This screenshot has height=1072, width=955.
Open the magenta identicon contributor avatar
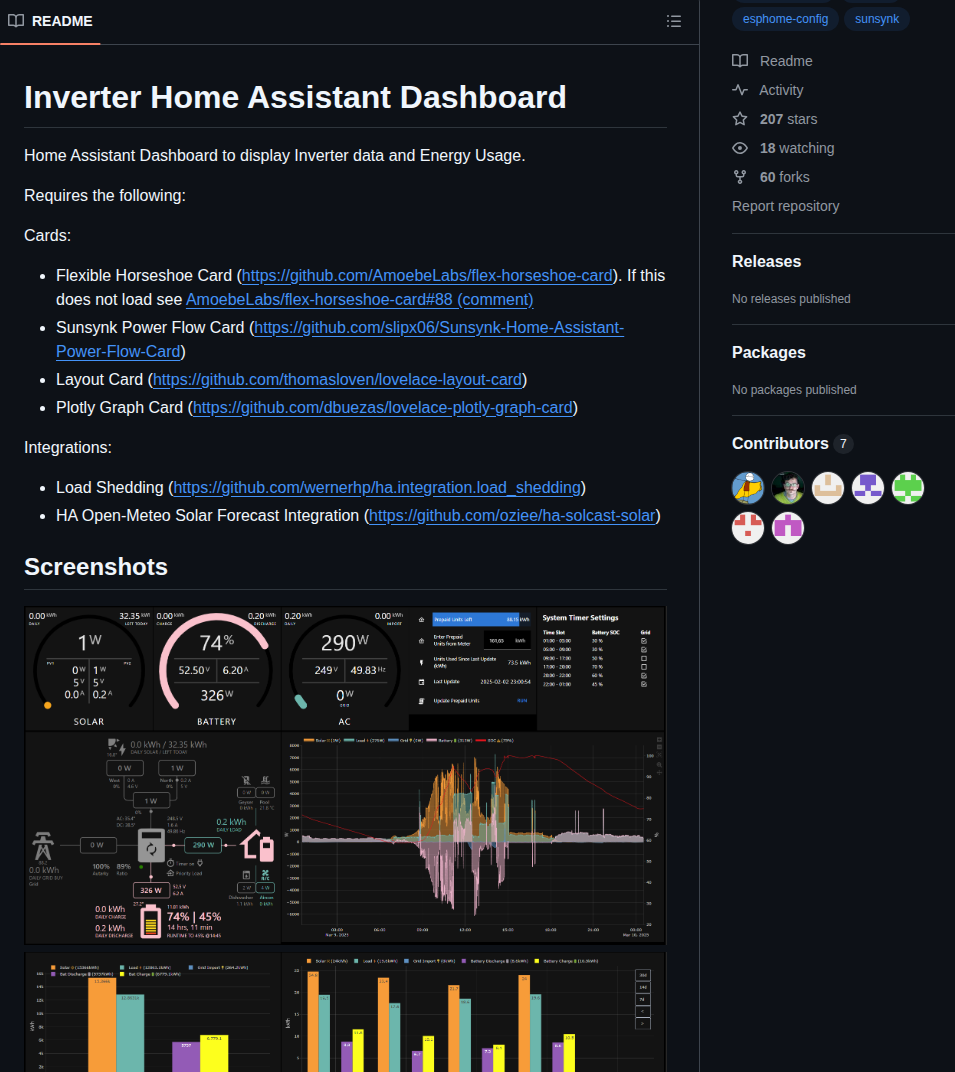[788, 528]
